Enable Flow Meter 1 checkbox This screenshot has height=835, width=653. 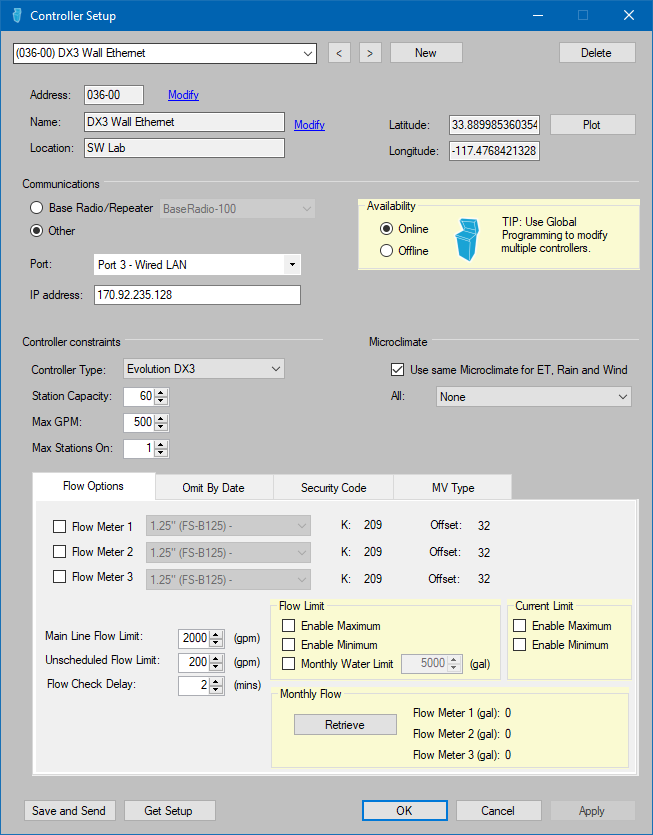coord(59,527)
